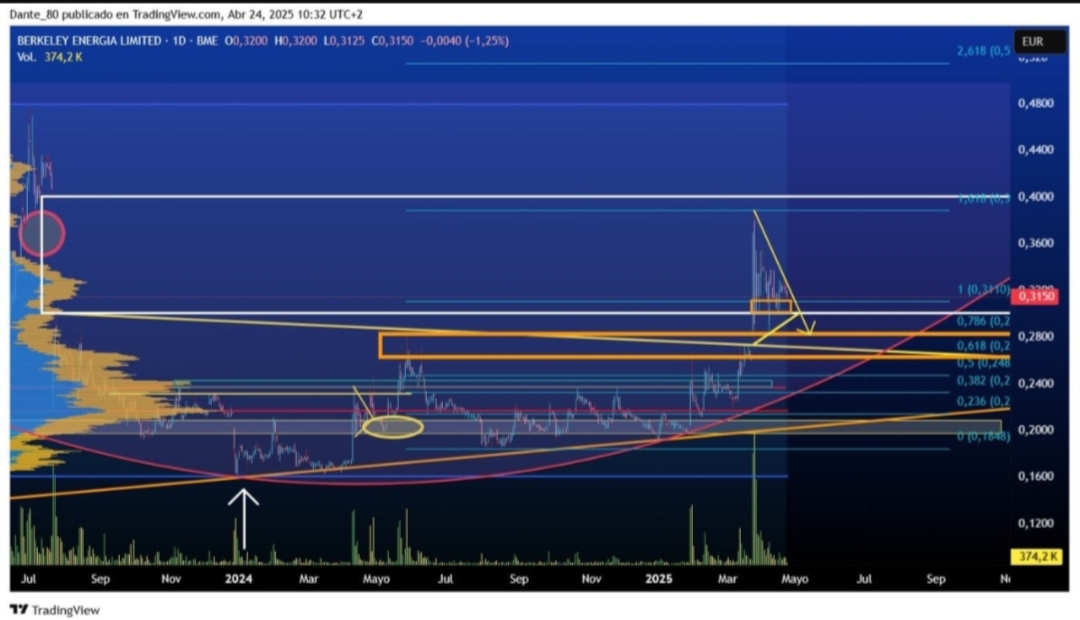1080x620 pixels.
Task: Click the 2024 label on time axis
Action: click(238, 579)
